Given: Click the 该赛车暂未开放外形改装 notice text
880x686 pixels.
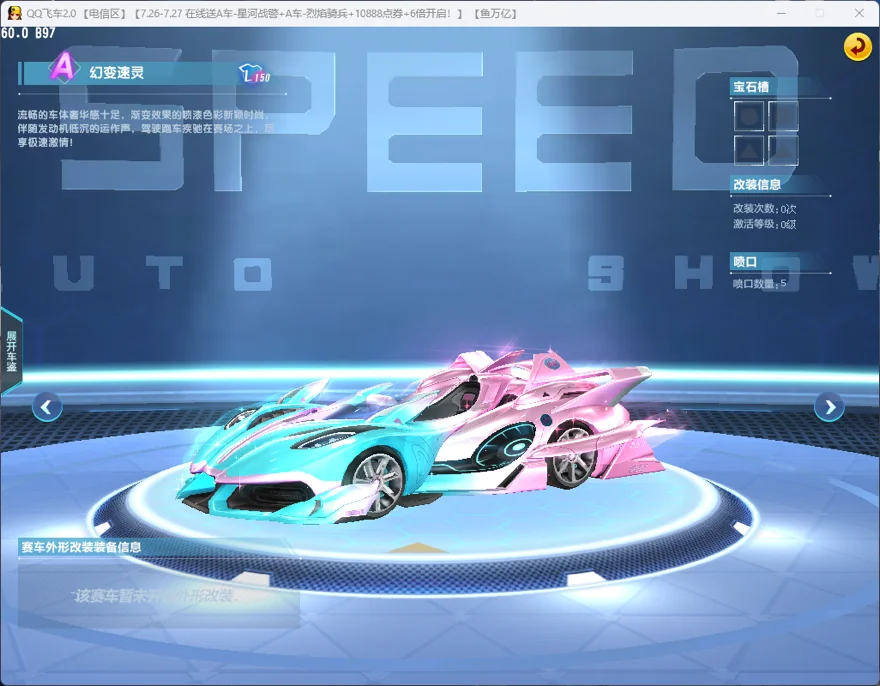Looking at the screenshot, I should coord(156,596).
